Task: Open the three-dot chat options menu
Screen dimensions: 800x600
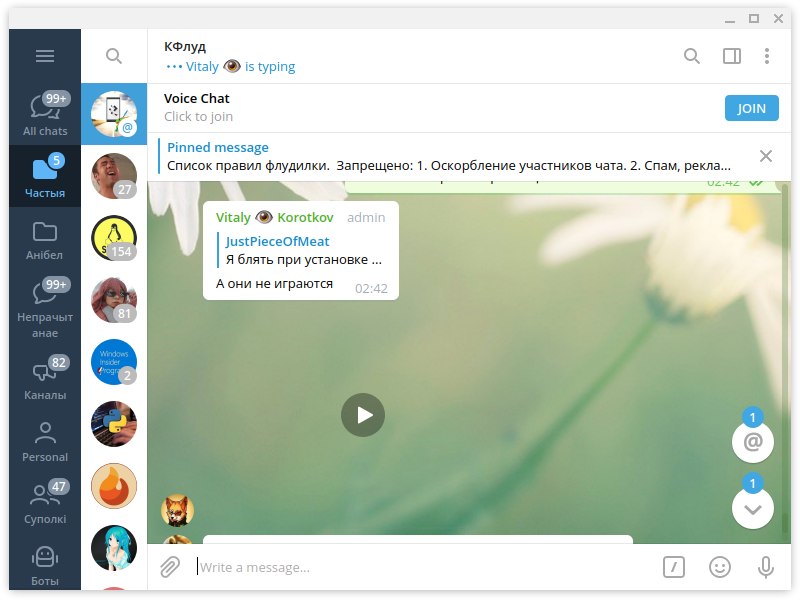Action: point(766,56)
